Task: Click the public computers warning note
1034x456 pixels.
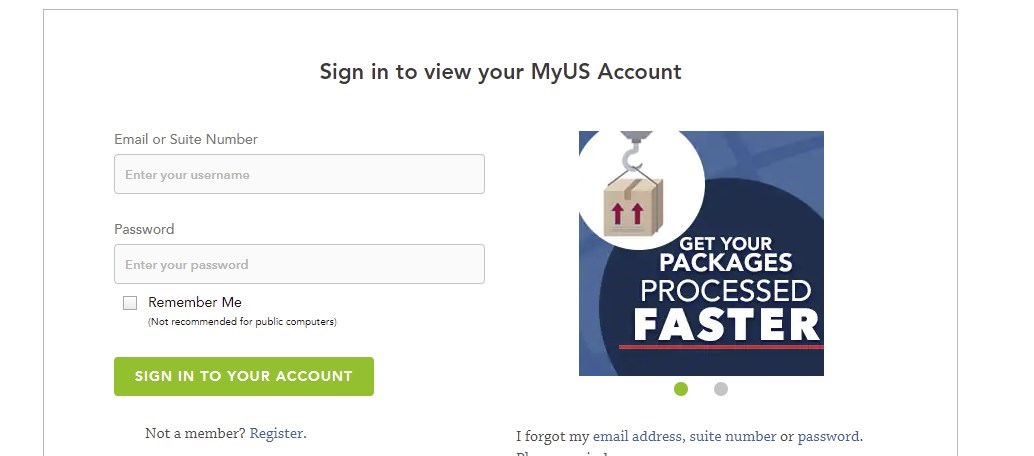Action: (242, 322)
